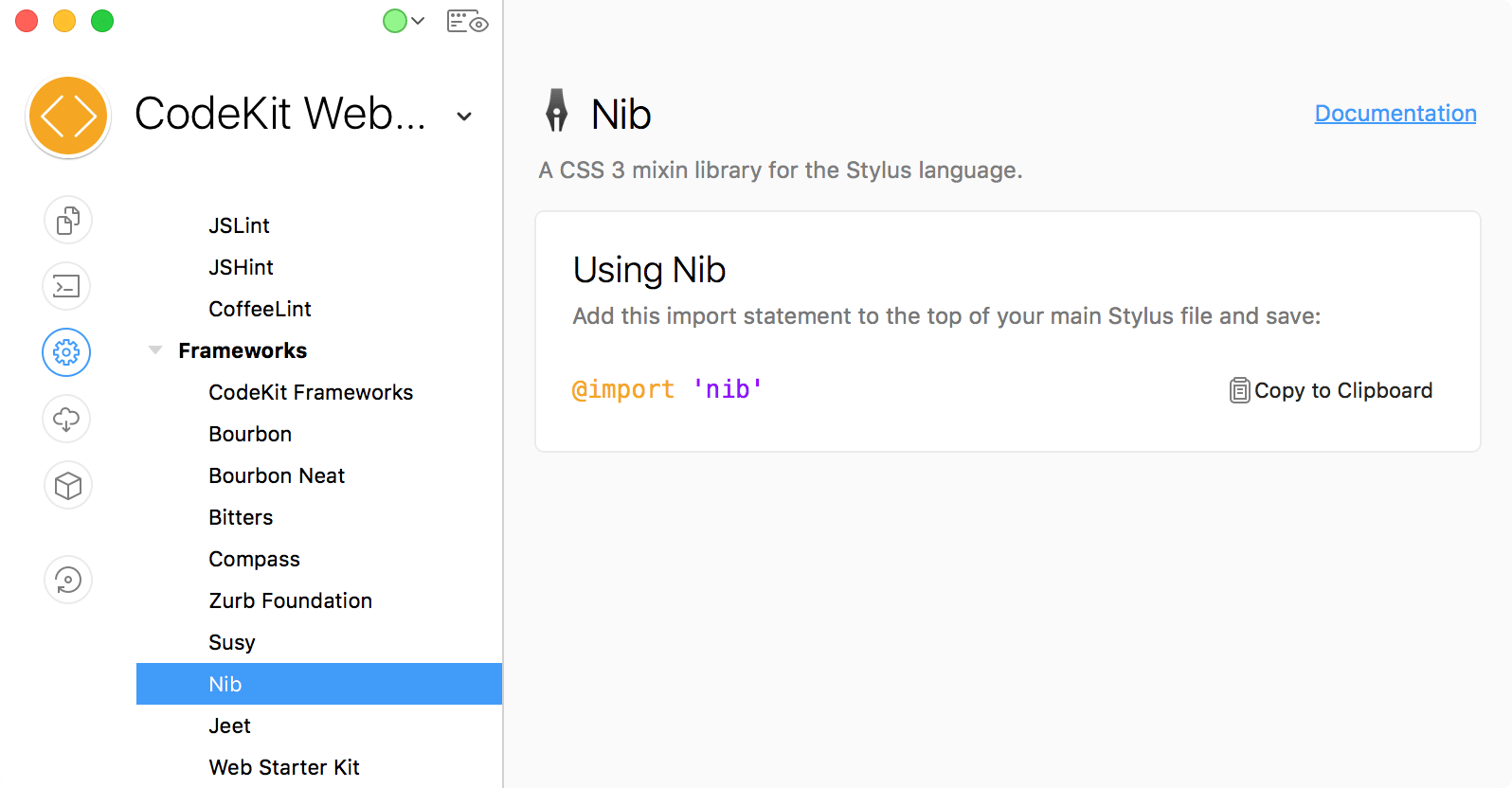Screen dimensions: 1512x788
Task: Open the green server status dropdown
Action: tap(404, 21)
